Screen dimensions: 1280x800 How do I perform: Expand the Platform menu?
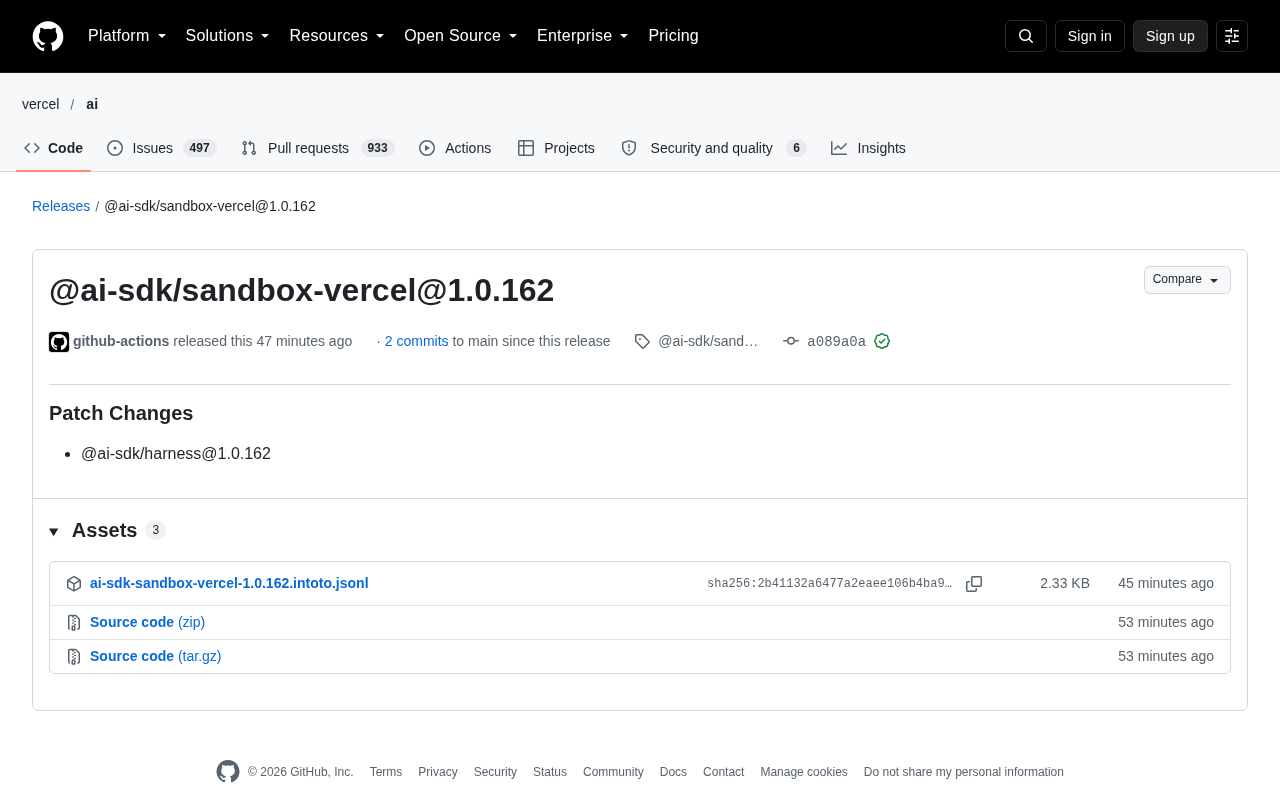[x=127, y=36]
